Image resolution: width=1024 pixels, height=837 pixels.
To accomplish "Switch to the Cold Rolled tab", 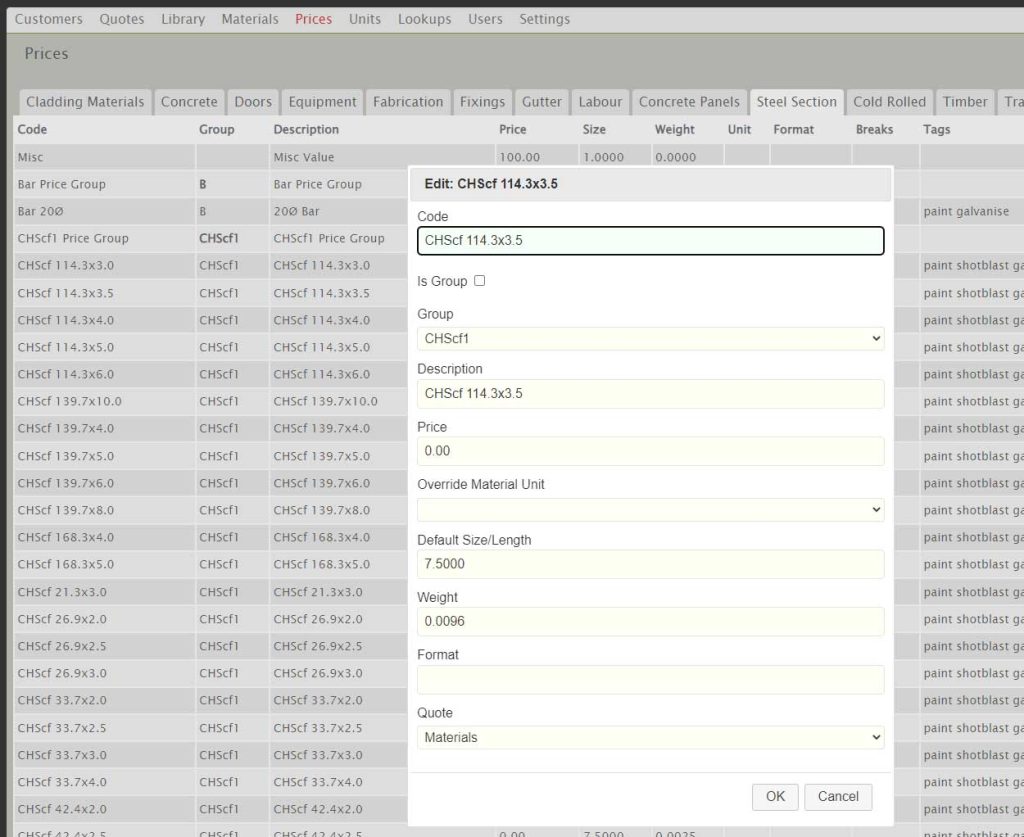I will point(889,102).
